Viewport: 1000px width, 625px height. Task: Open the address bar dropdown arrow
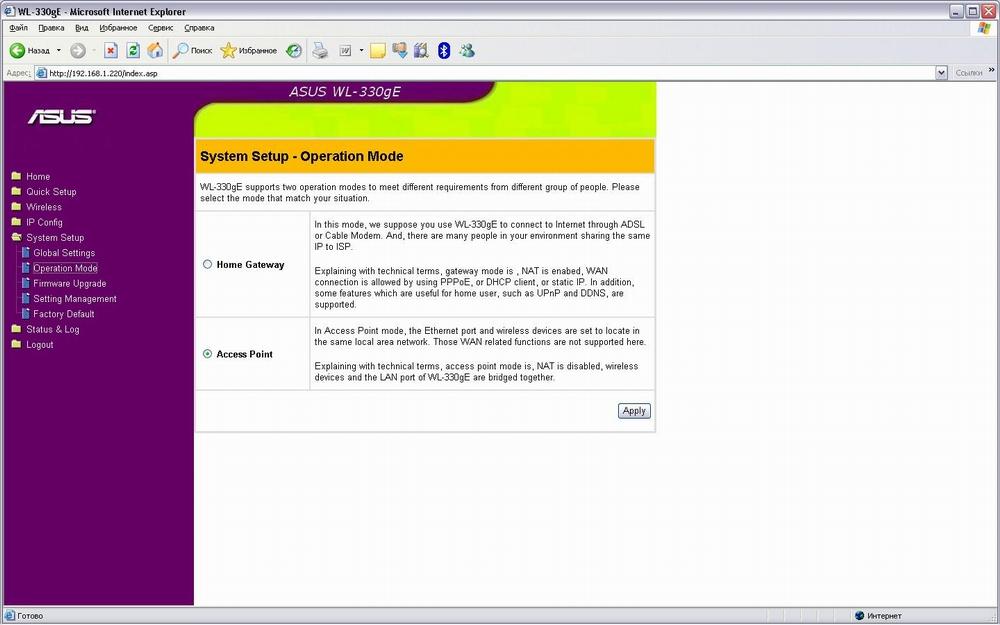941,73
